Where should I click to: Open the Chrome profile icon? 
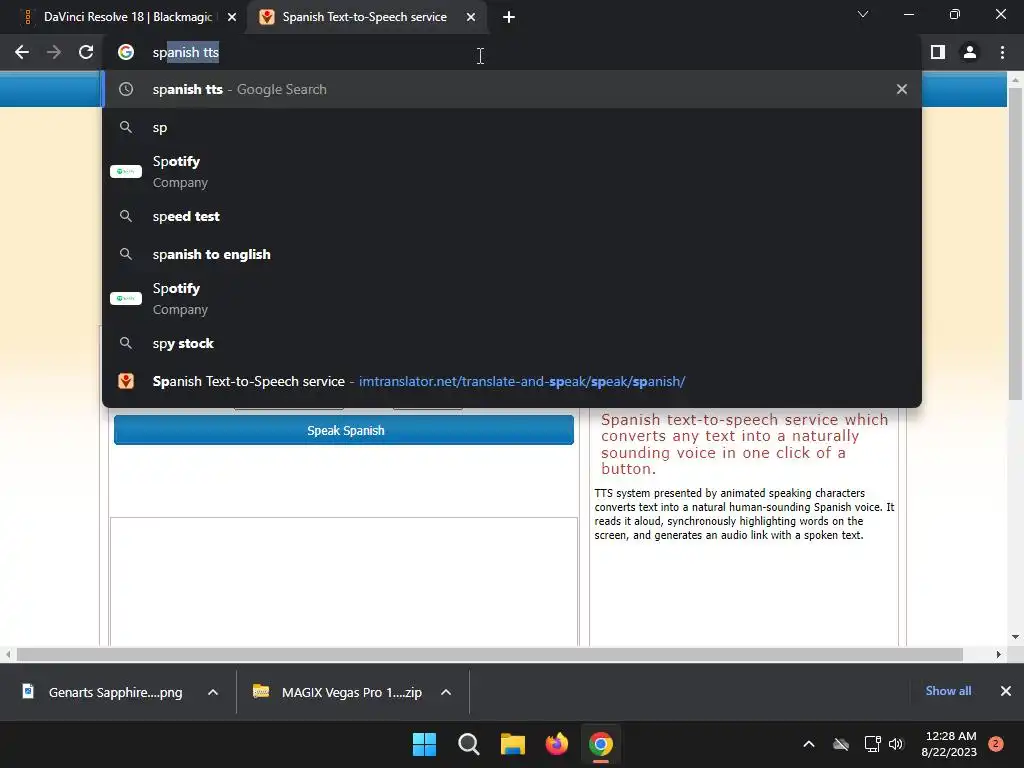pyautogui.click(x=970, y=52)
